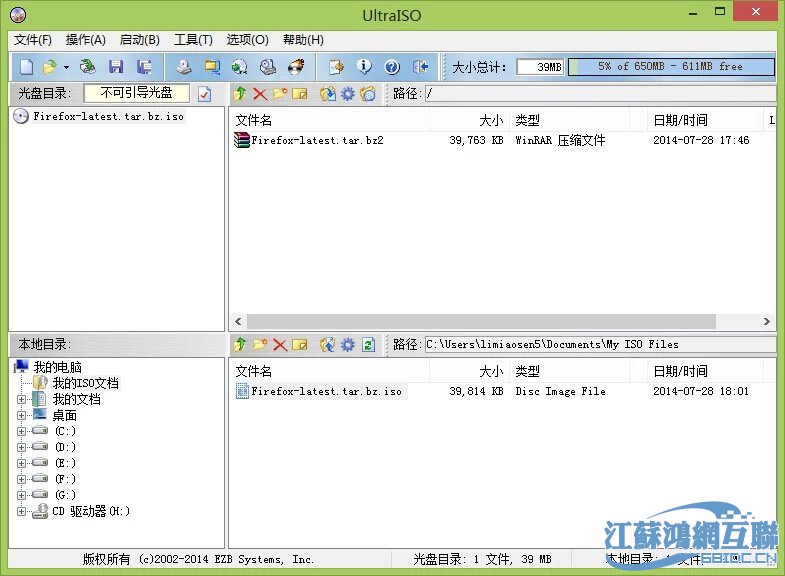Viewport: 785px width, 576px height.
Task: Open the 工具(T) menu
Action: click(193, 40)
